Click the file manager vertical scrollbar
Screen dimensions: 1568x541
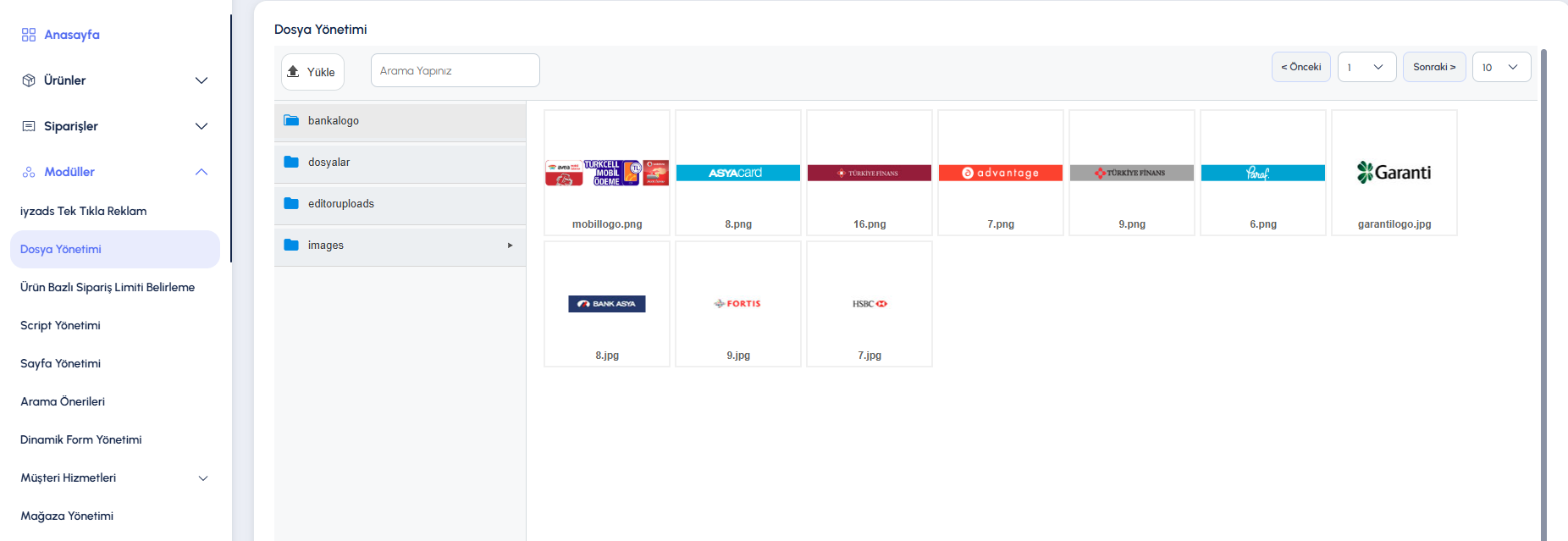[x=1543, y=295]
